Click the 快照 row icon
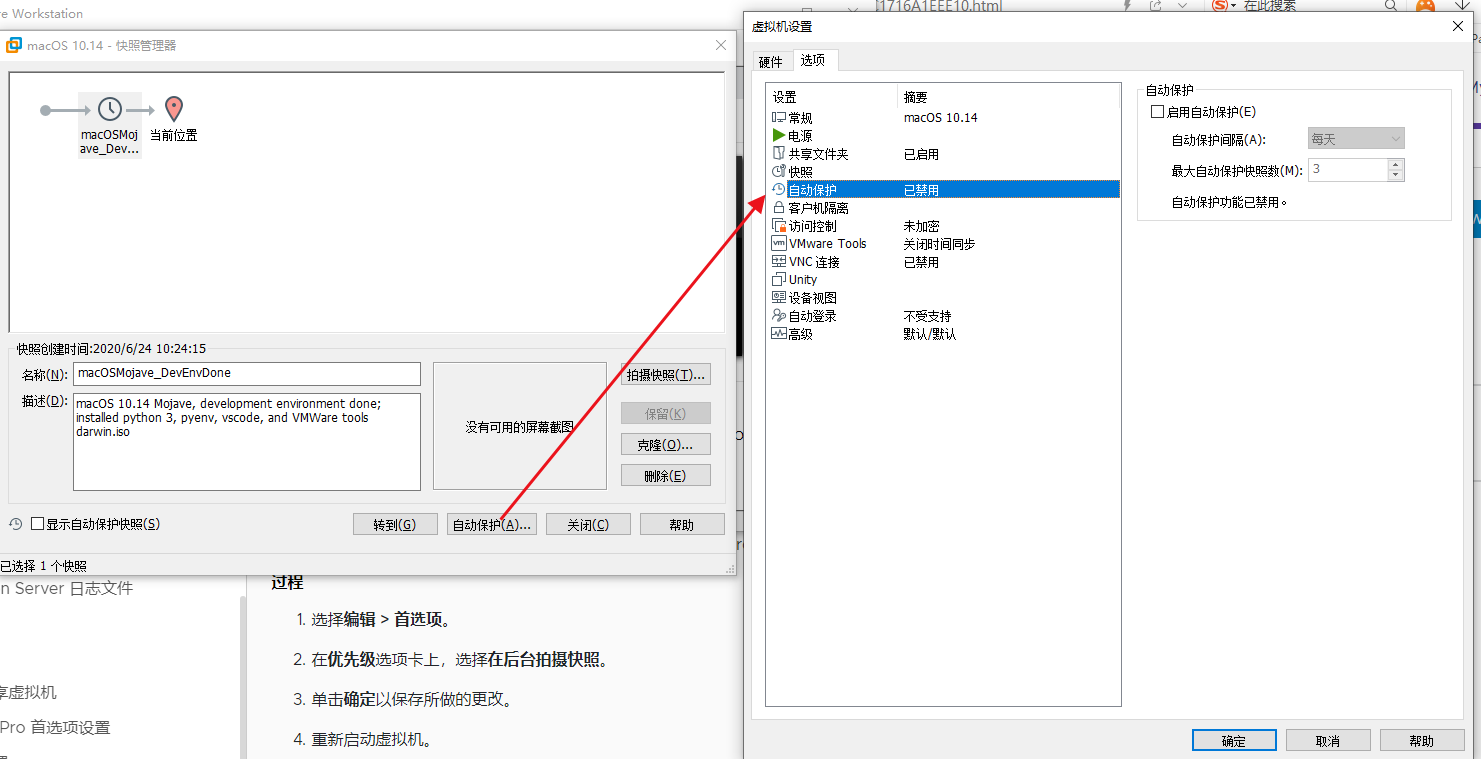 779,171
